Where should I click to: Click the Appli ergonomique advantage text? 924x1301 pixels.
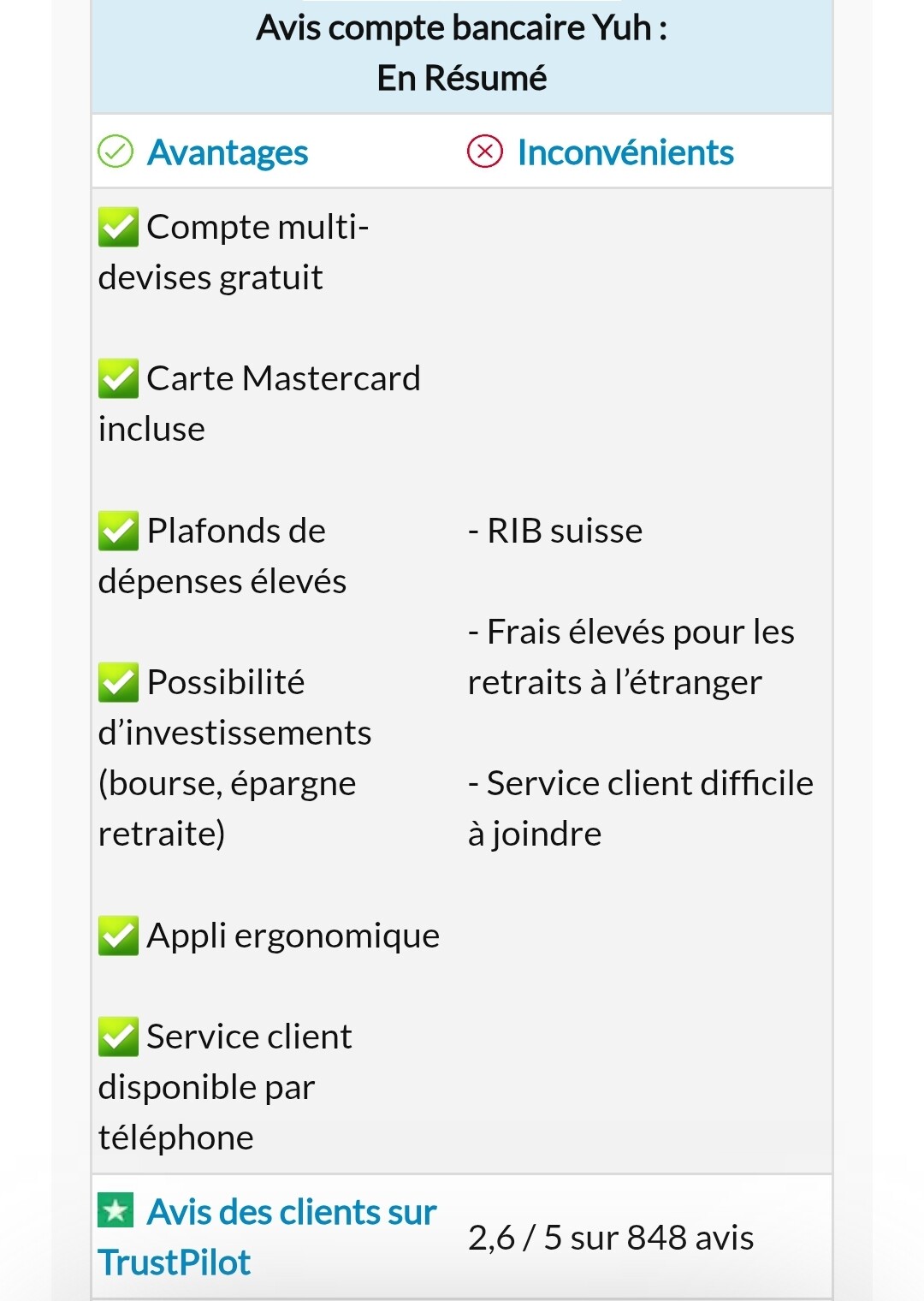tap(293, 936)
